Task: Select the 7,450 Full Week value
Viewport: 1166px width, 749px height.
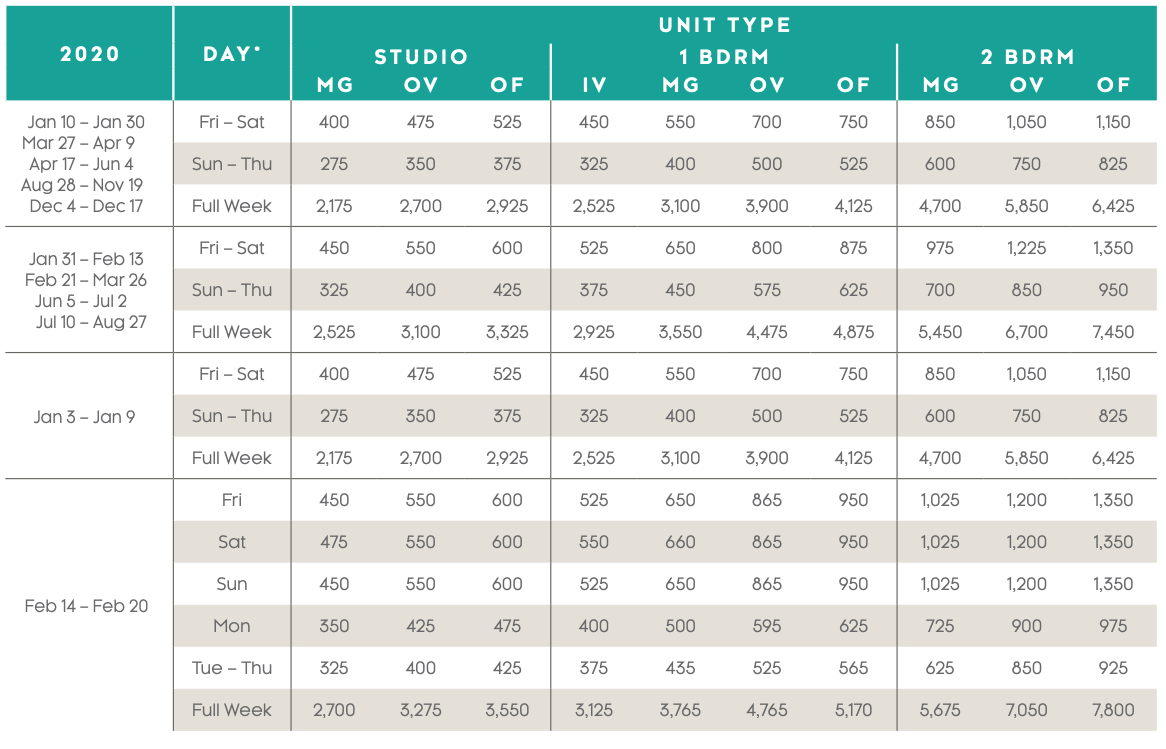Action: click(x=1112, y=332)
